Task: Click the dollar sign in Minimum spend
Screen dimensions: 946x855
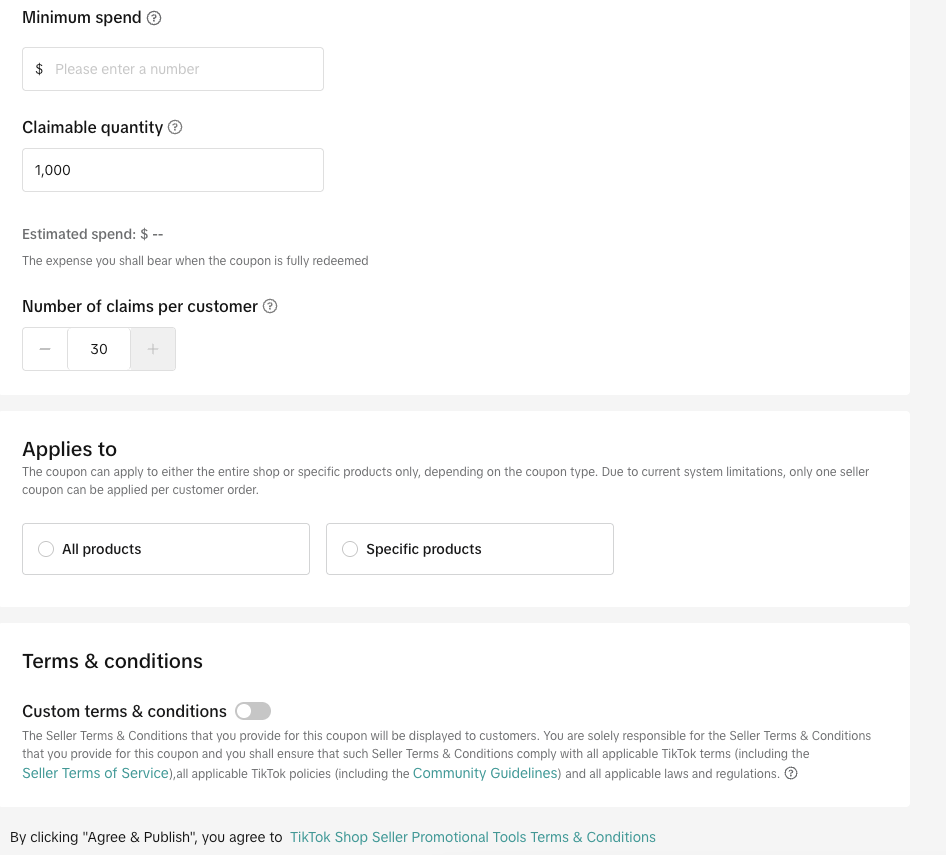Action: pos(39,69)
